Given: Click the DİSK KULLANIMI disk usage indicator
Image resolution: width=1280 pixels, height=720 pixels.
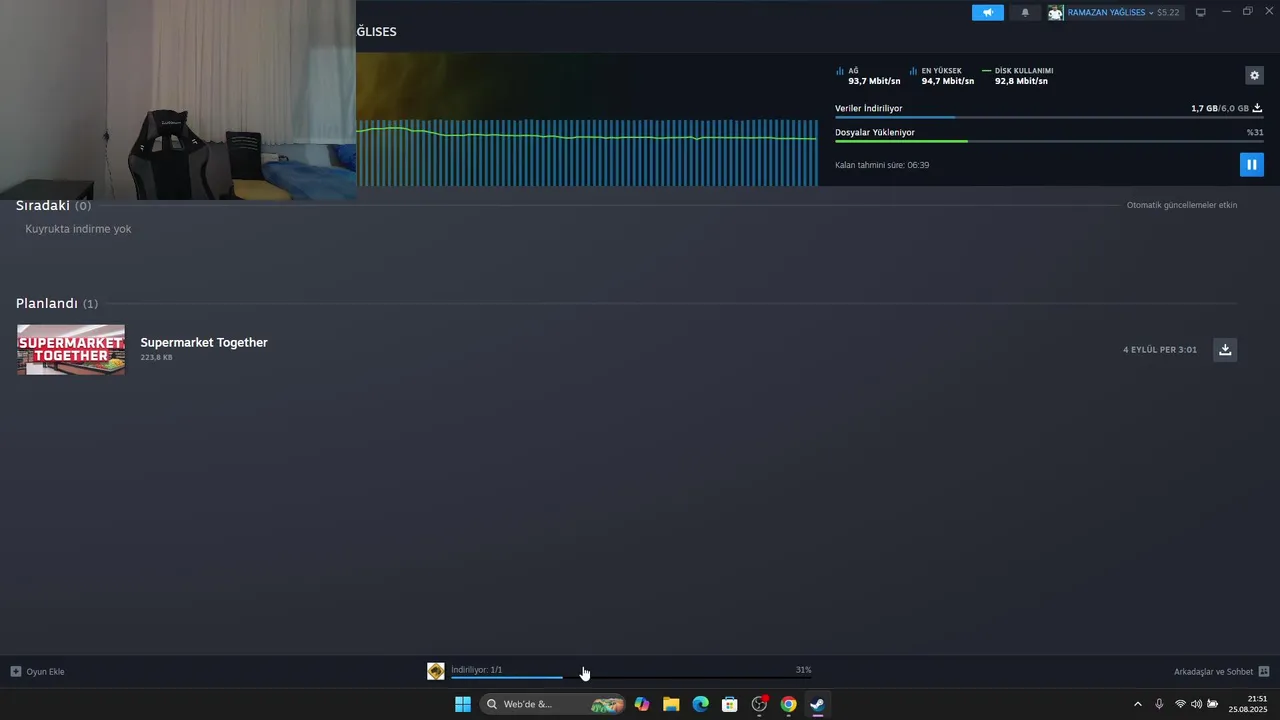Looking at the screenshot, I should tap(1018, 76).
